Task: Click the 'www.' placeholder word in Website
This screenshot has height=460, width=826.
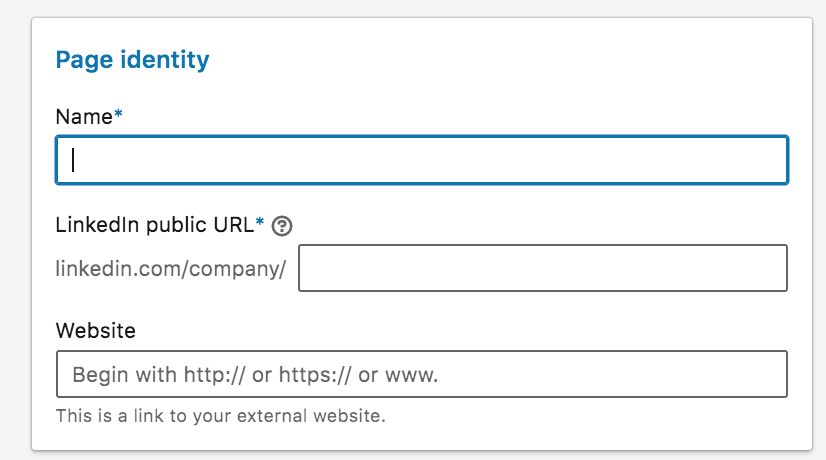Action: tap(411, 375)
